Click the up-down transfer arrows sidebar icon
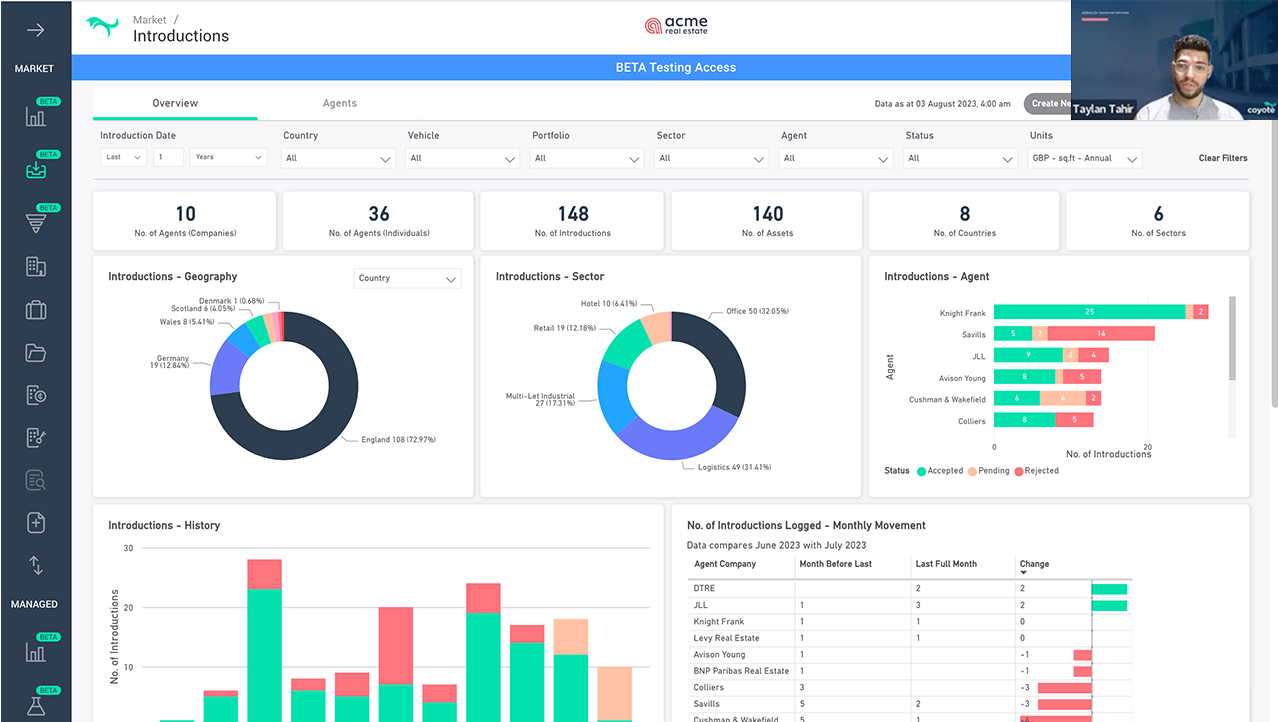This screenshot has width=1278, height=722. click(x=36, y=565)
